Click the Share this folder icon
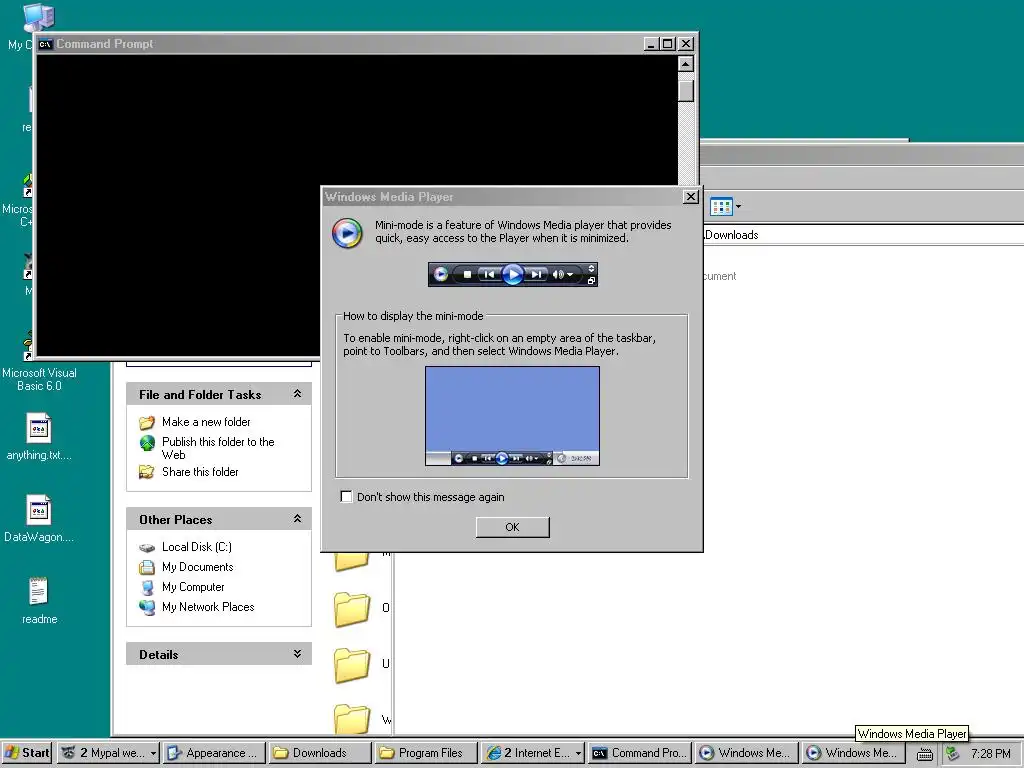This screenshot has height=768, width=1024. [x=147, y=472]
